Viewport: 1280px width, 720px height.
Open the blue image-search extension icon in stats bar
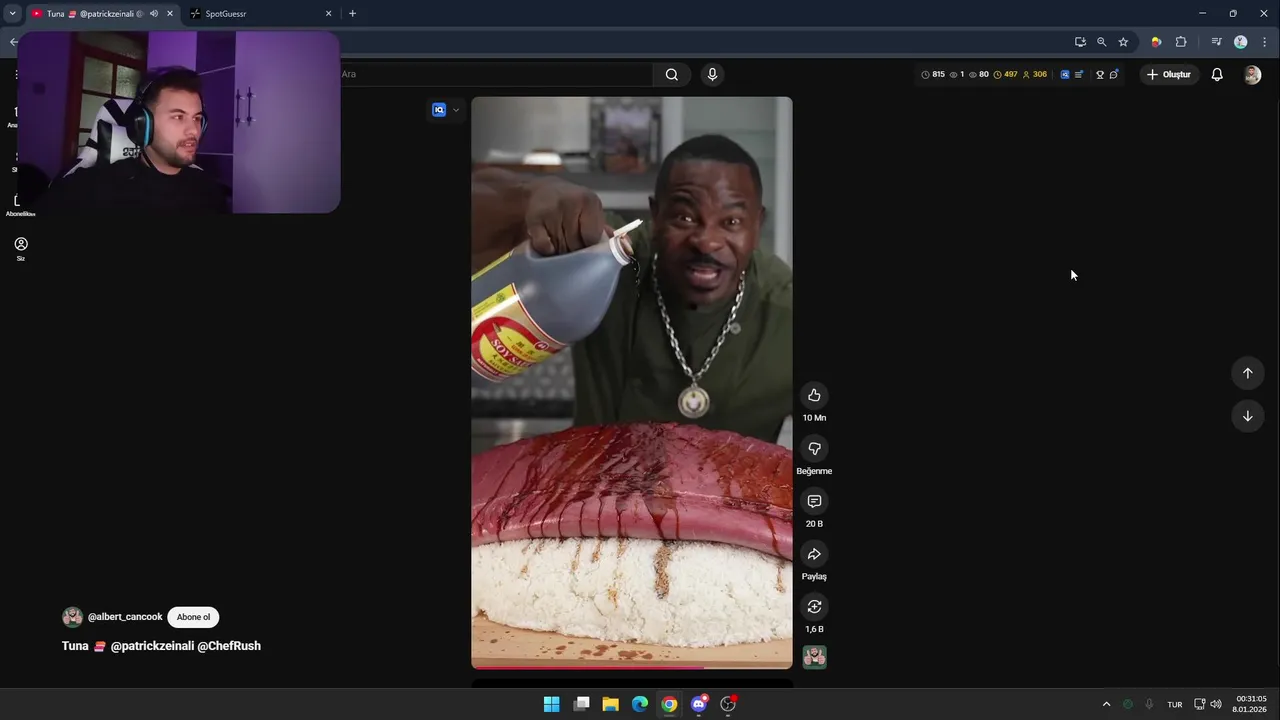click(x=1065, y=75)
